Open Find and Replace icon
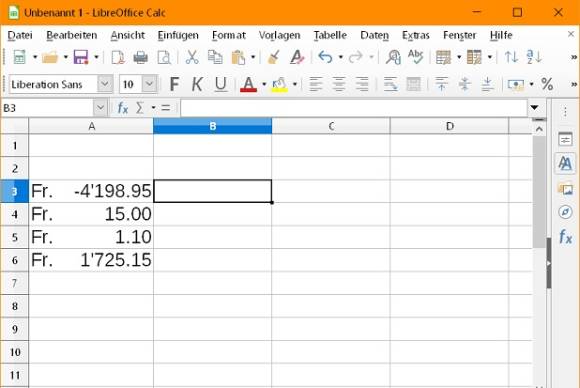This screenshot has height=388, width=580. pyautogui.click(x=393, y=57)
